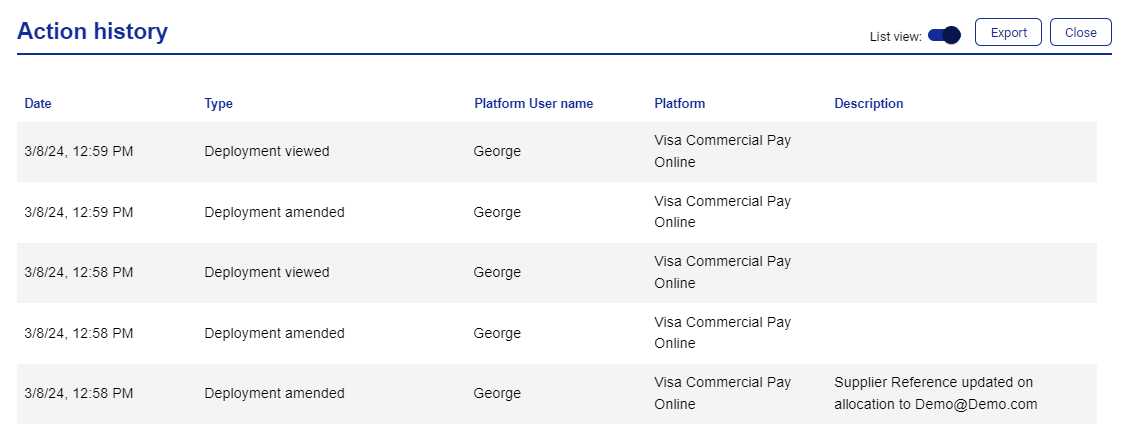Click Visa Commercial Pay Online in first row
The width and height of the screenshot is (1131, 431).
click(x=723, y=151)
